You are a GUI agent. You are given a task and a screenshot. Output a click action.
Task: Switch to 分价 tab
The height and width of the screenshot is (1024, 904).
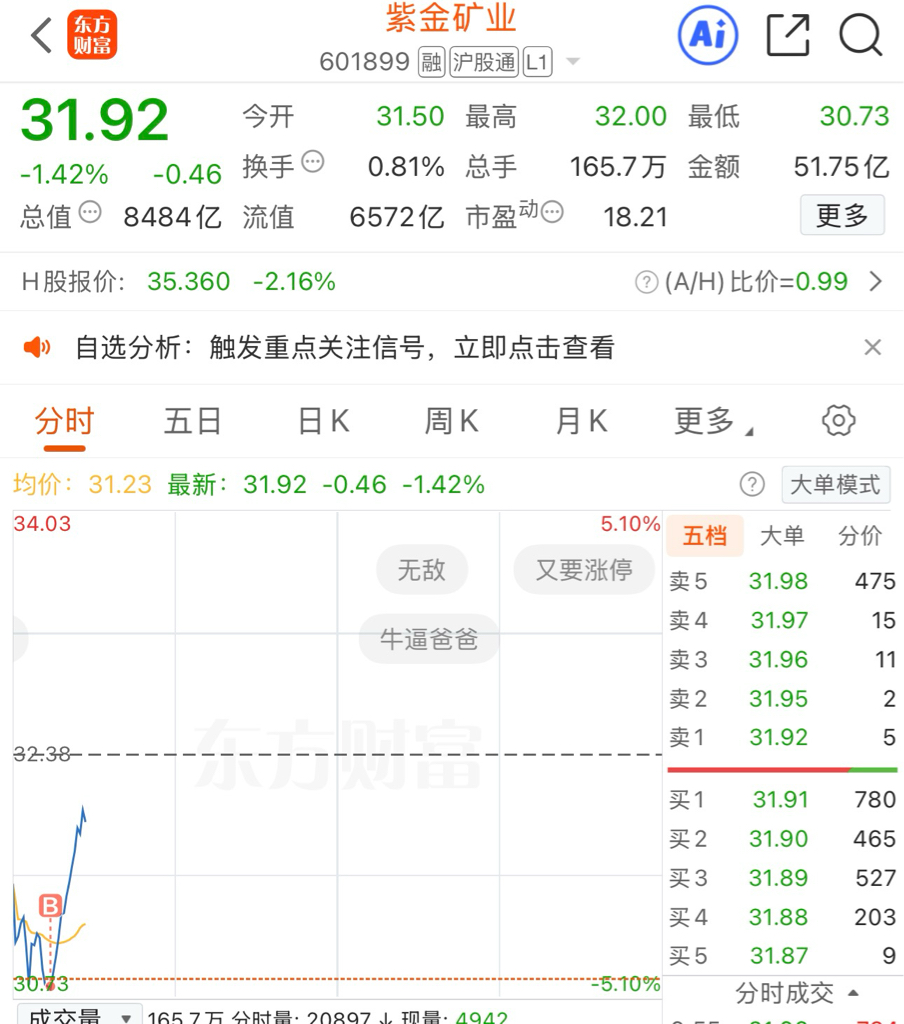point(860,536)
